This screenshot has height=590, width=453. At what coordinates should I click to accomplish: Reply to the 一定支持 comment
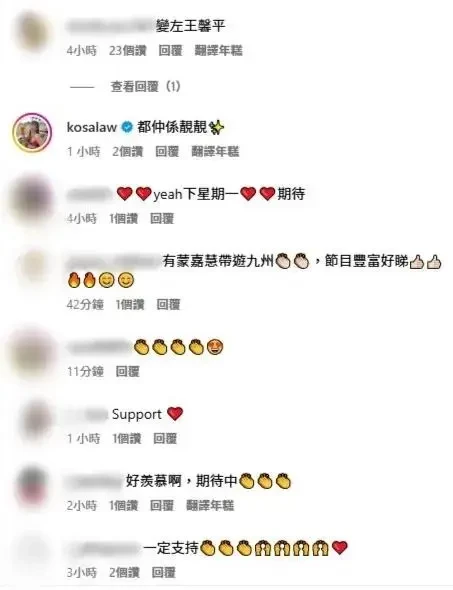point(163,573)
